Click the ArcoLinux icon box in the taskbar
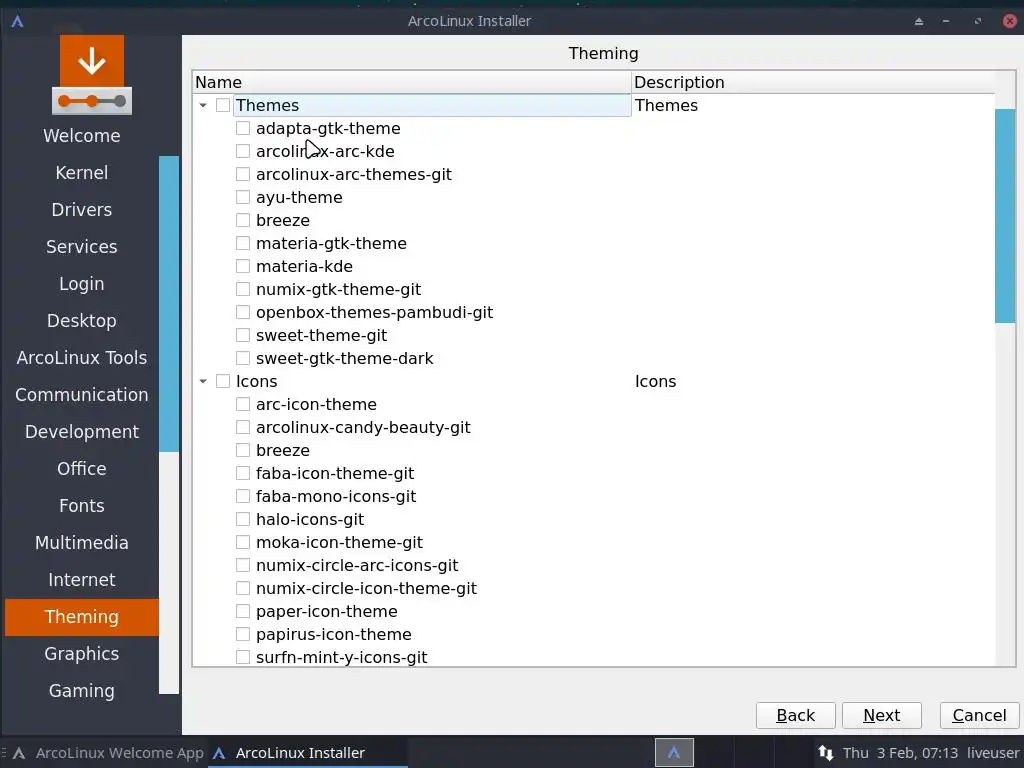Screen dimensions: 1024x768 [674, 753]
